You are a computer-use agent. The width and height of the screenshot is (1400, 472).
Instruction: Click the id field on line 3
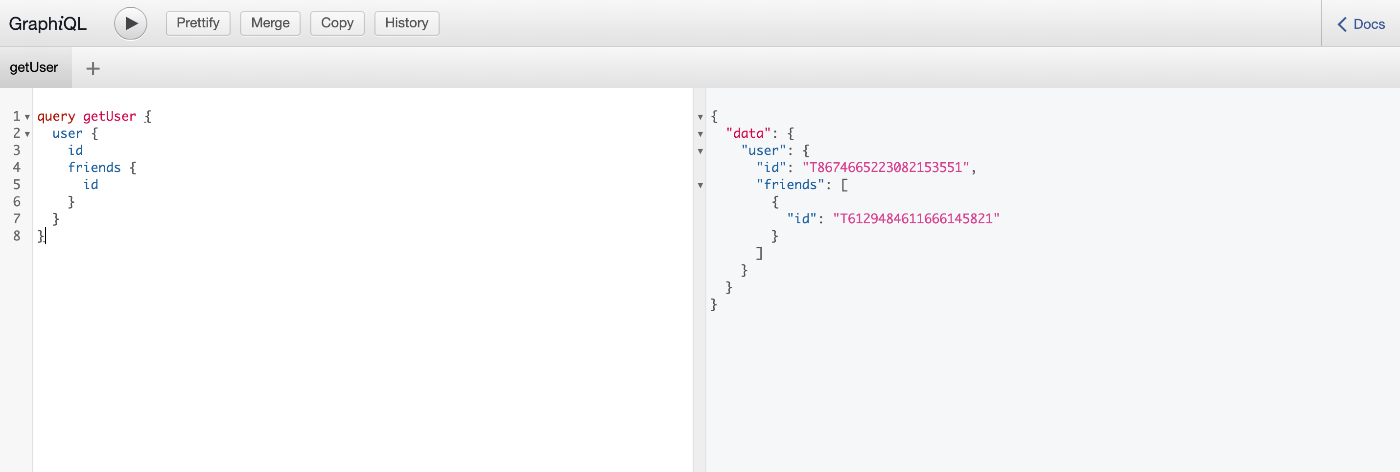[76, 150]
